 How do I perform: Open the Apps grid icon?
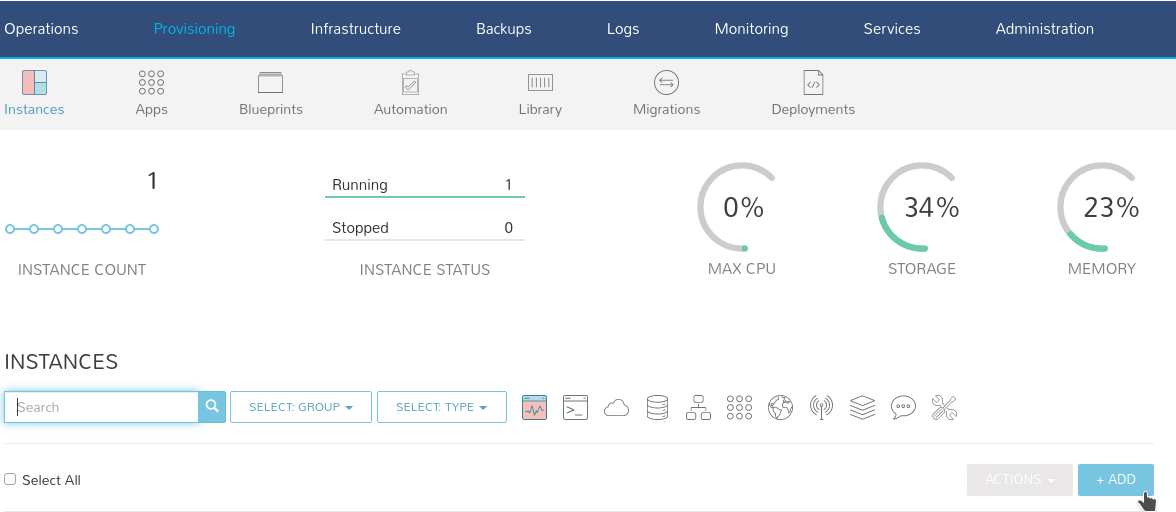[x=152, y=82]
